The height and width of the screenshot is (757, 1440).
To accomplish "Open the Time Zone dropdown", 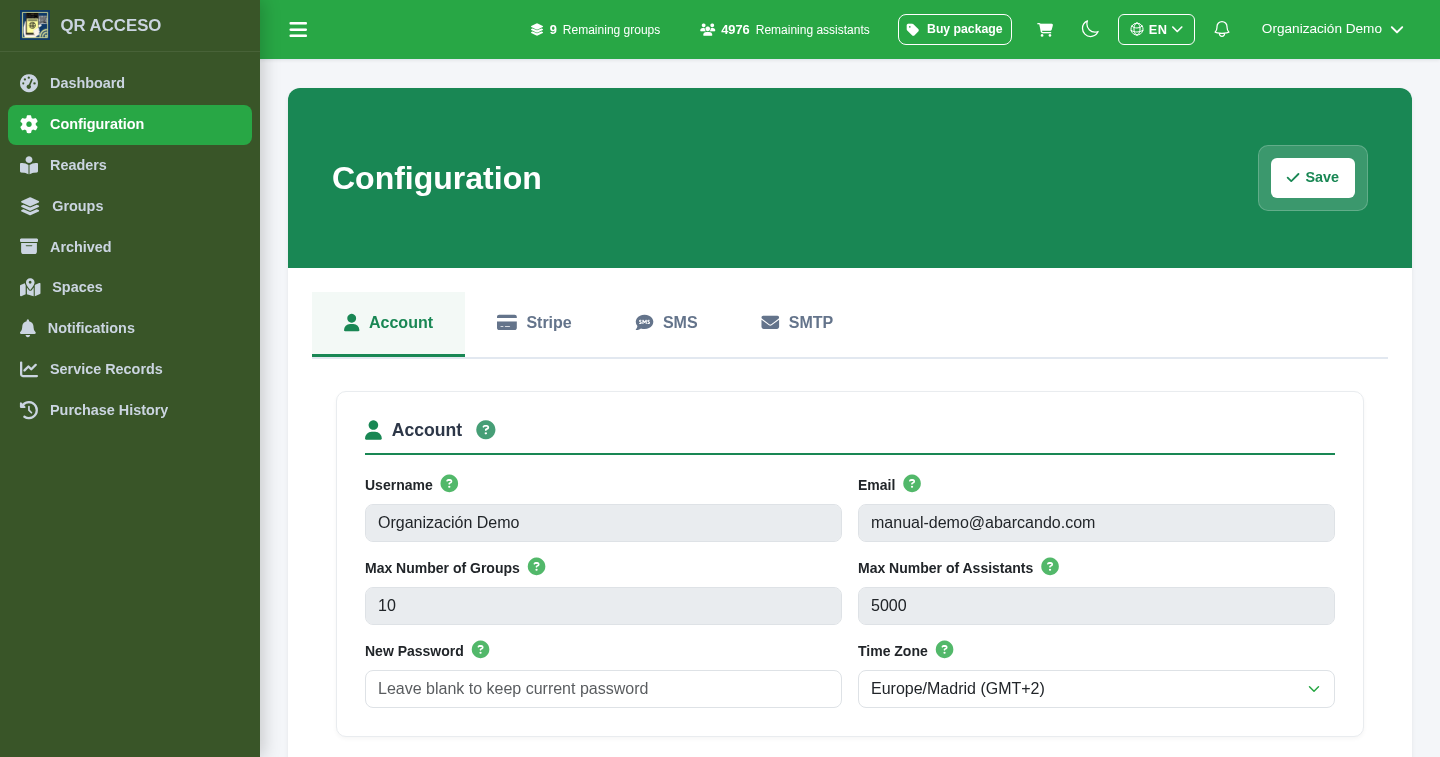I will click(1096, 689).
